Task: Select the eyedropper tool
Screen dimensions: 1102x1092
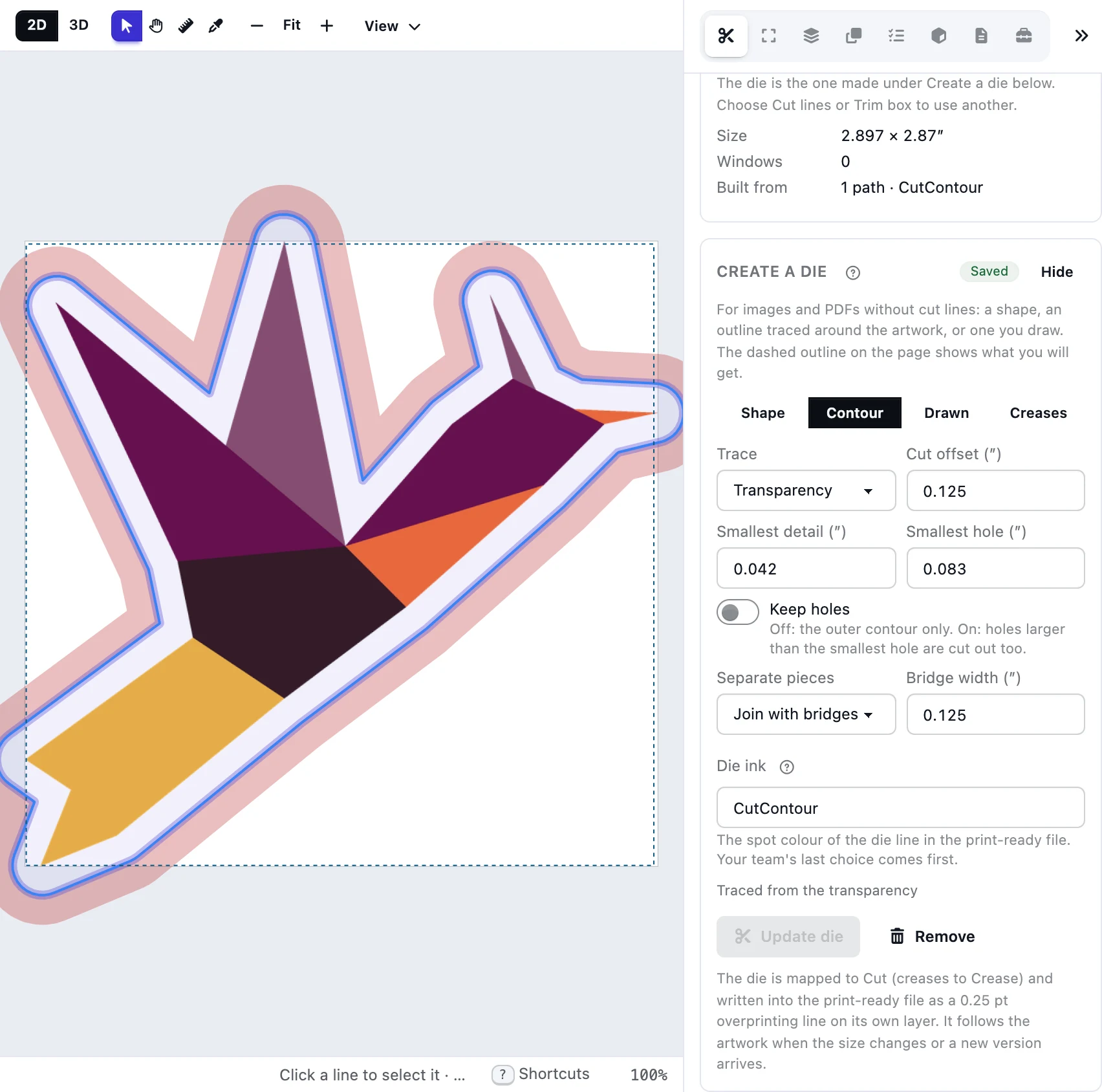Action: pos(215,26)
